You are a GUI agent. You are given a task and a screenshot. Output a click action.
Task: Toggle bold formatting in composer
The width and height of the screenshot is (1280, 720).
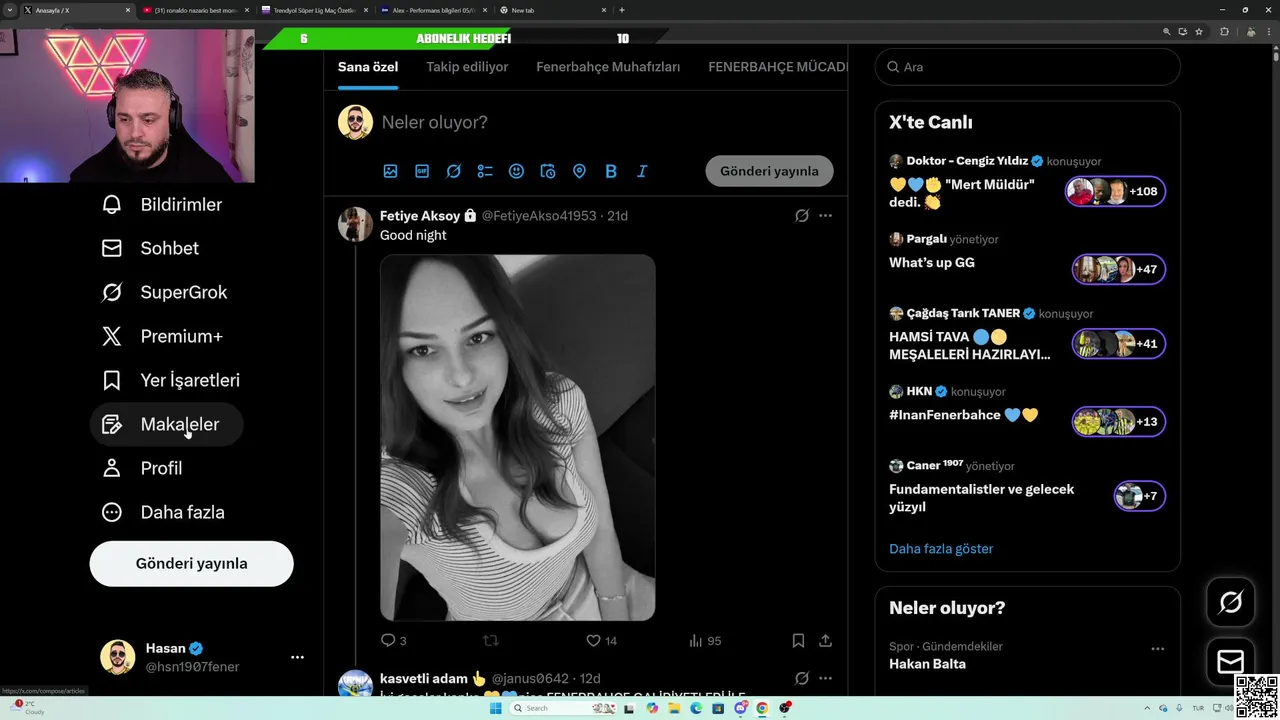point(611,171)
